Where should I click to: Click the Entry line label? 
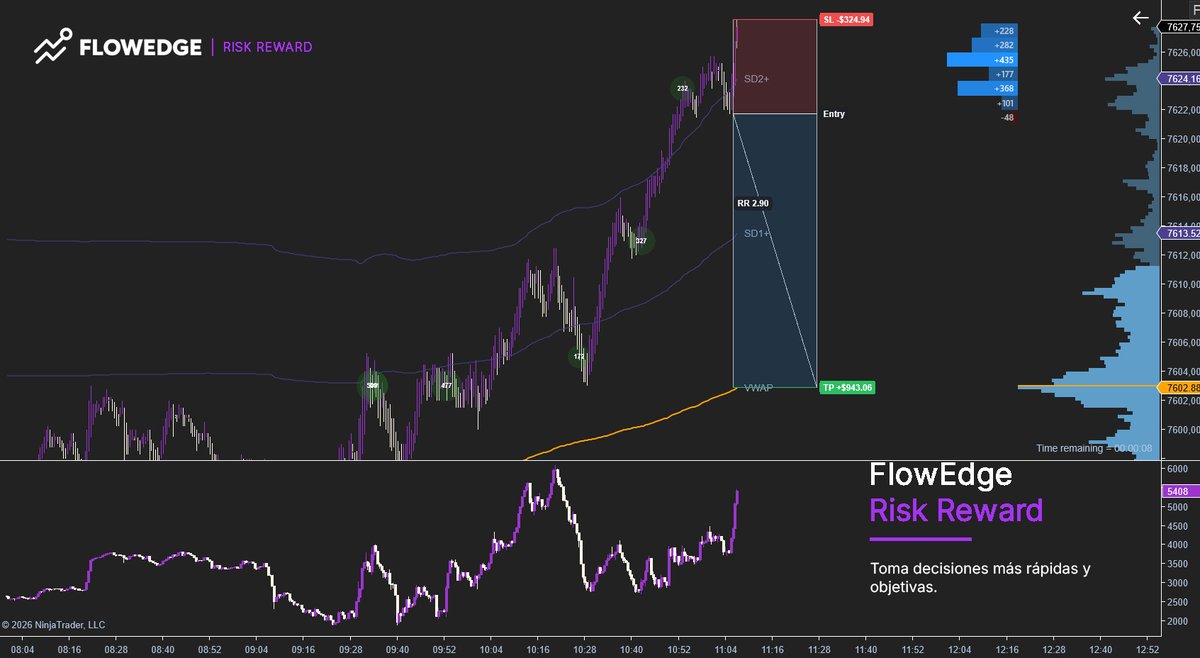(834, 114)
